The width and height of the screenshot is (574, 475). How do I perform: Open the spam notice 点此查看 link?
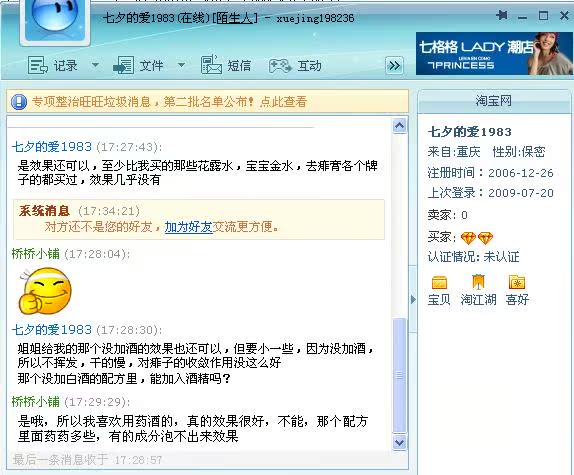coord(283,101)
